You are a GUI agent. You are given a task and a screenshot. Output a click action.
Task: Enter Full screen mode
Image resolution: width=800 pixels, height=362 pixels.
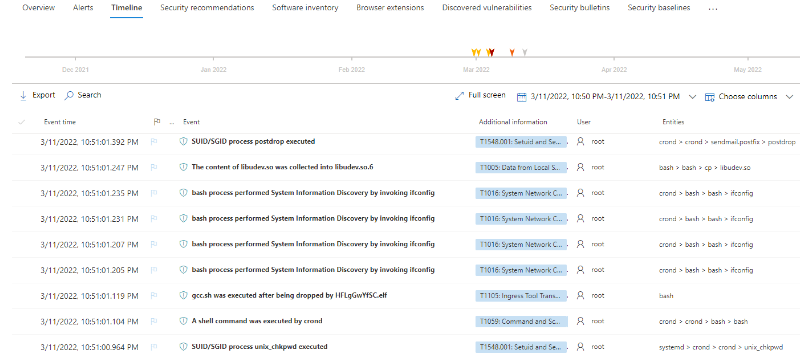487,95
